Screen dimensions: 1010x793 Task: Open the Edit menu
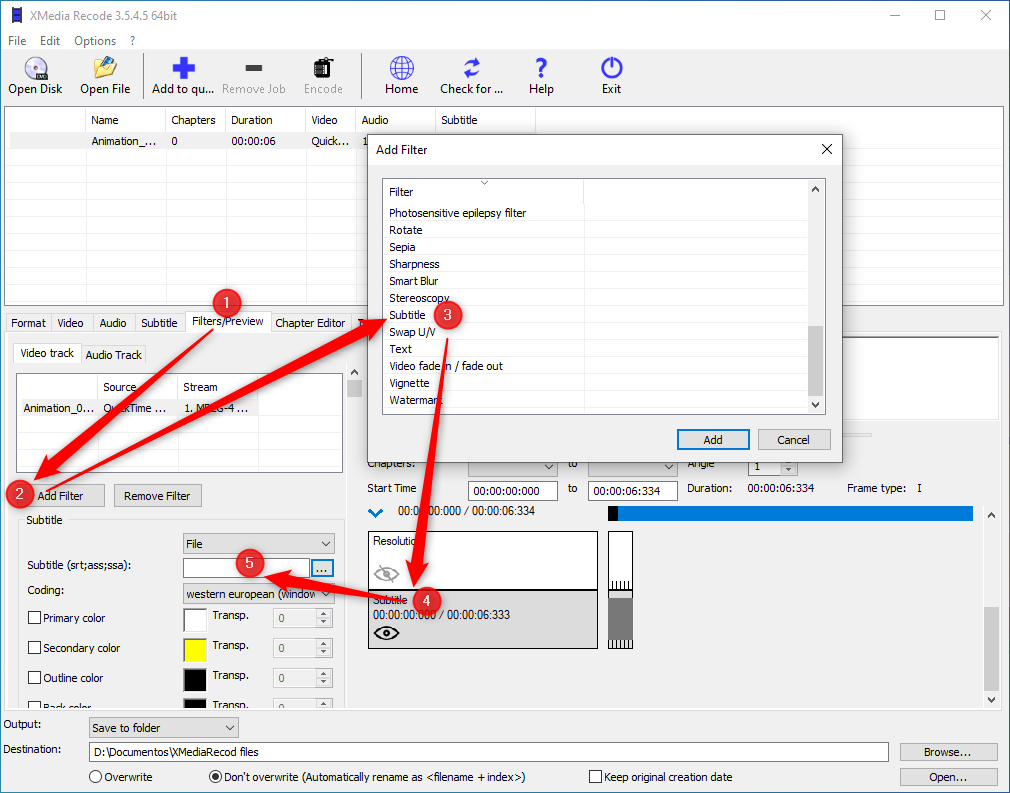pos(50,41)
